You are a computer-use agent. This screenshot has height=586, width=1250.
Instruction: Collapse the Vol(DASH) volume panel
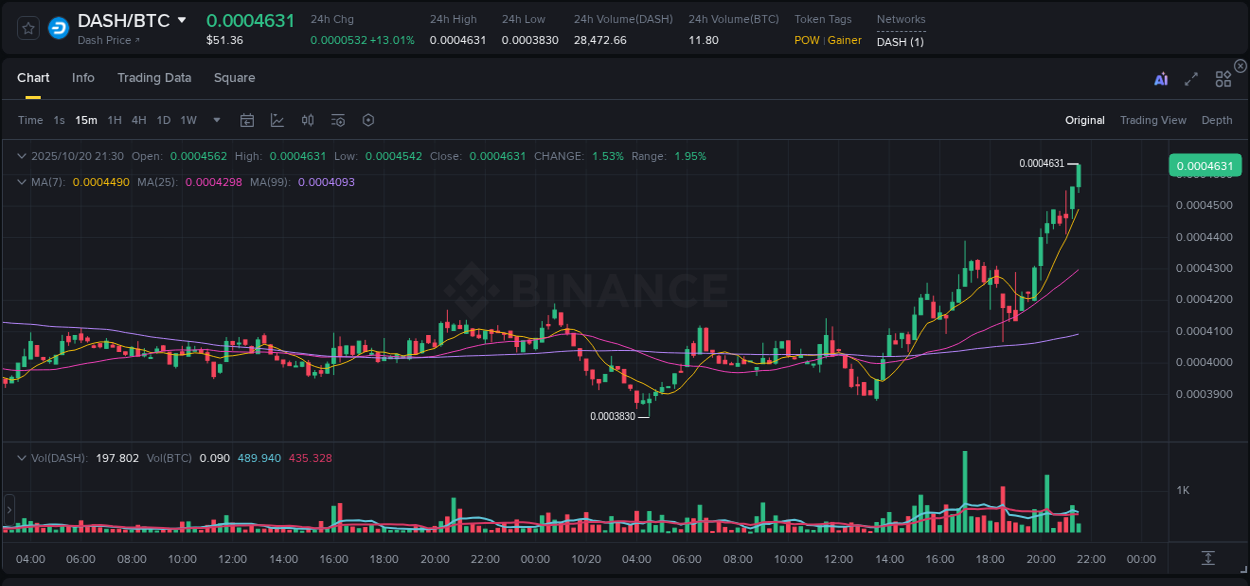(x=22, y=457)
